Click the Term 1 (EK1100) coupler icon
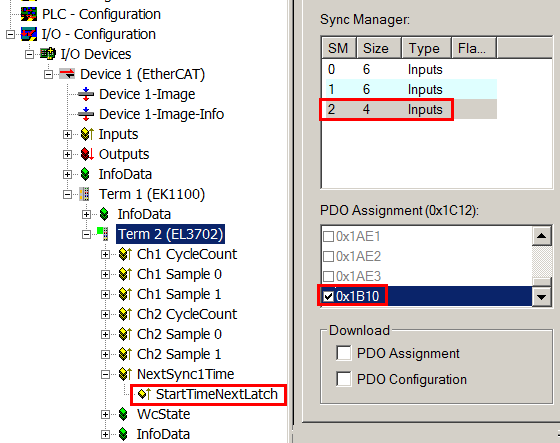The height and width of the screenshot is (443, 560). click(x=84, y=194)
